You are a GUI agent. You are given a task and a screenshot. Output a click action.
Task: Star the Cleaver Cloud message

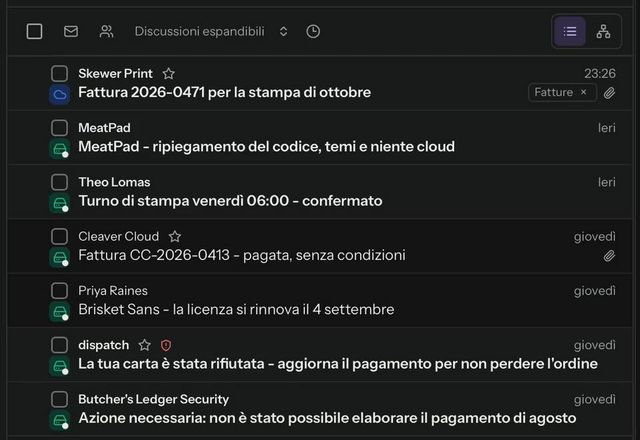[175, 237]
